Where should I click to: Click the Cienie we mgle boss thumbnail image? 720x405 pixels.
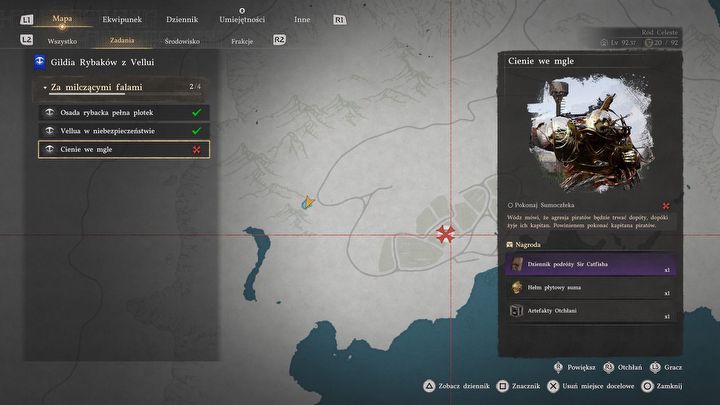591,133
